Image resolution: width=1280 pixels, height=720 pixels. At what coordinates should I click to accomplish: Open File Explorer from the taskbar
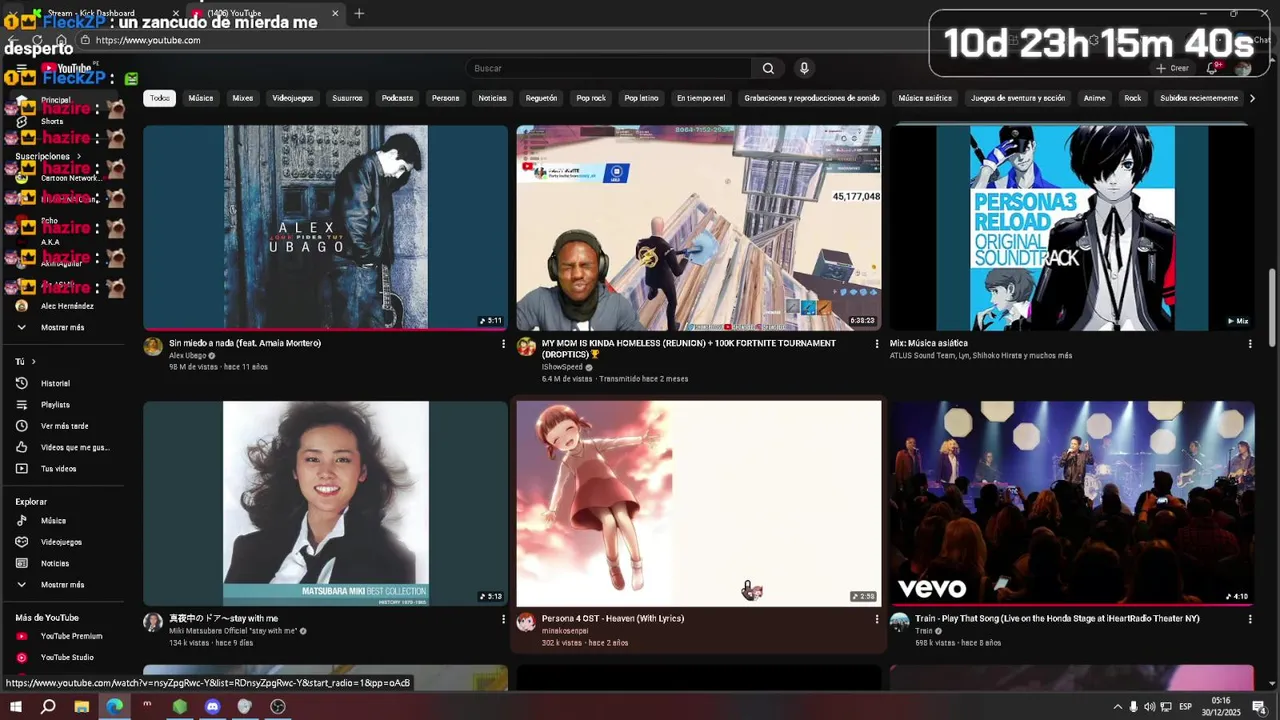[x=82, y=706]
